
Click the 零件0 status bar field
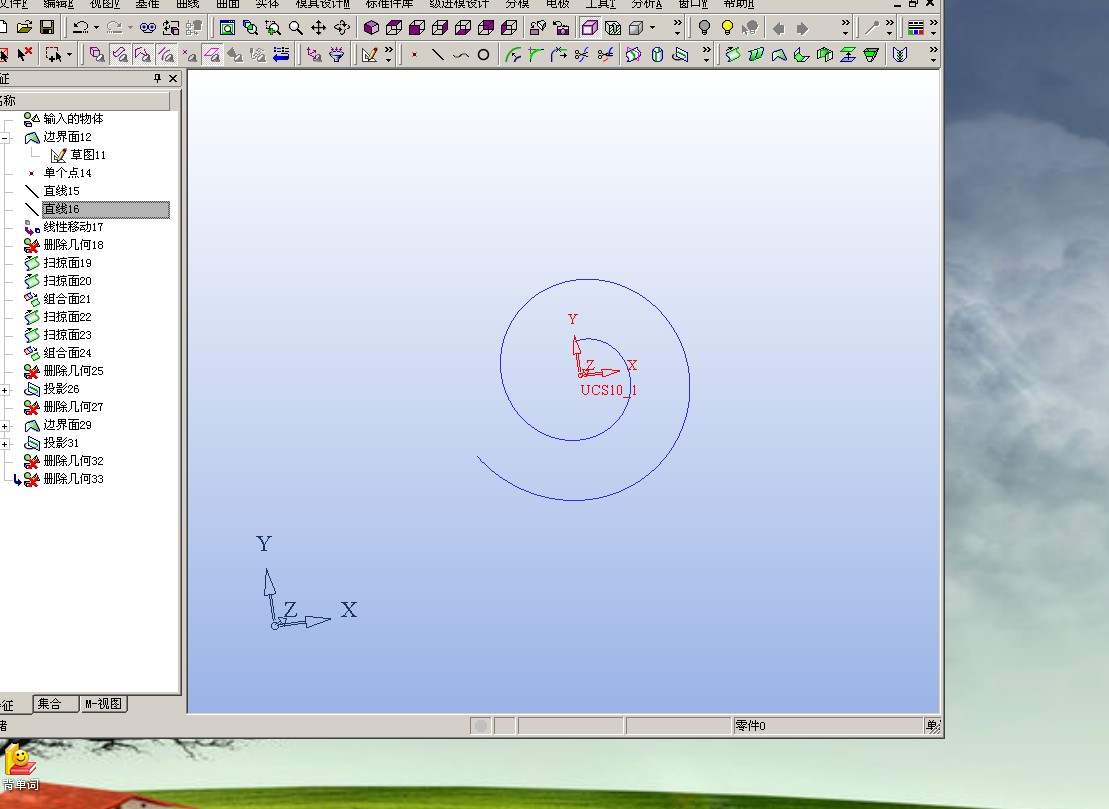coord(828,726)
